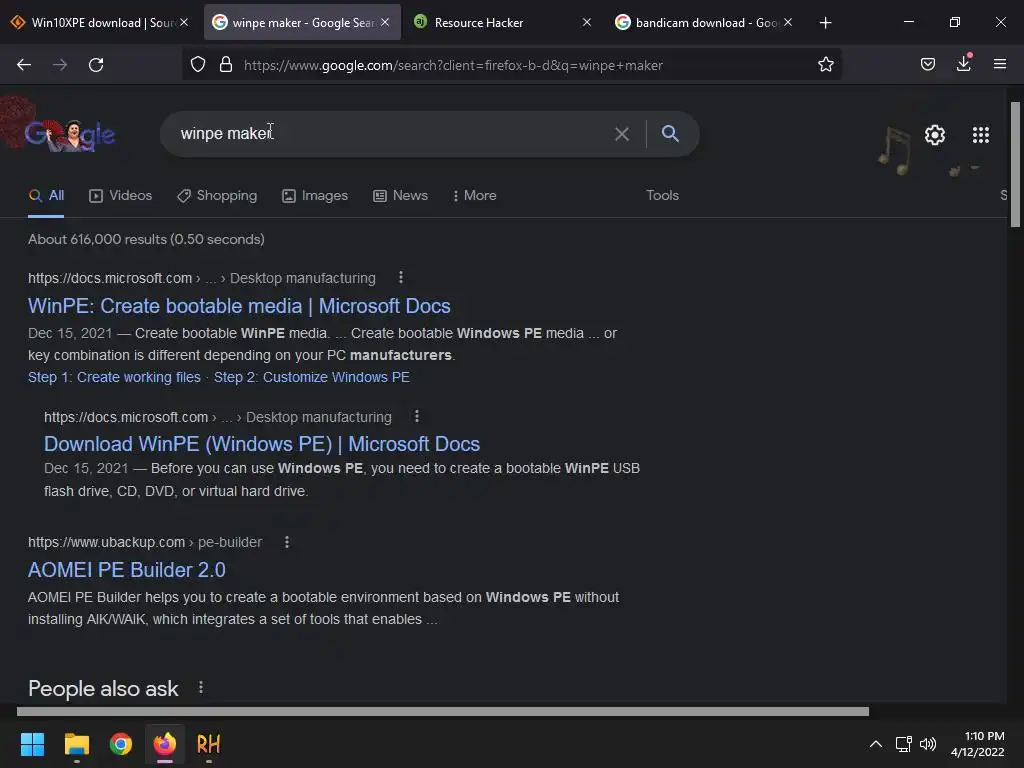Show hidden system tray icons
Image resolution: width=1024 pixels, height=768 pixels.
tap(876, 744)
